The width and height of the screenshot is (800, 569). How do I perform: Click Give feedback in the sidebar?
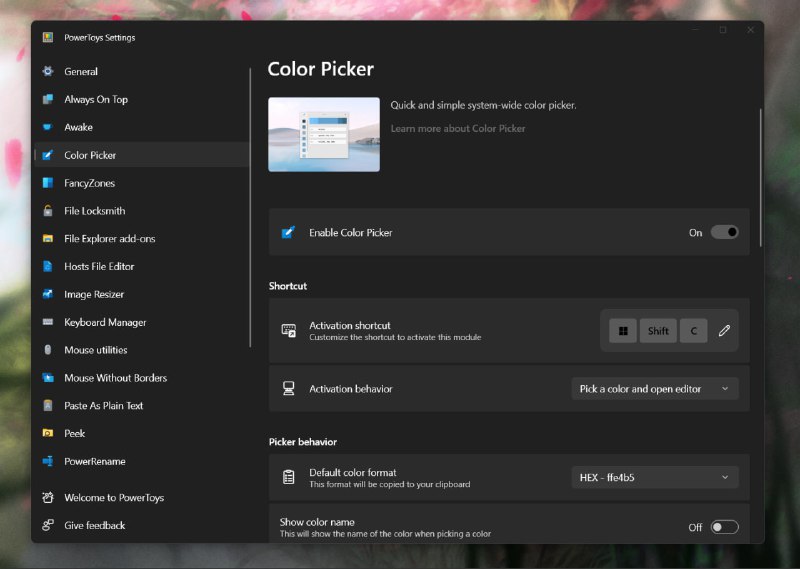click(x=94, y=525)
